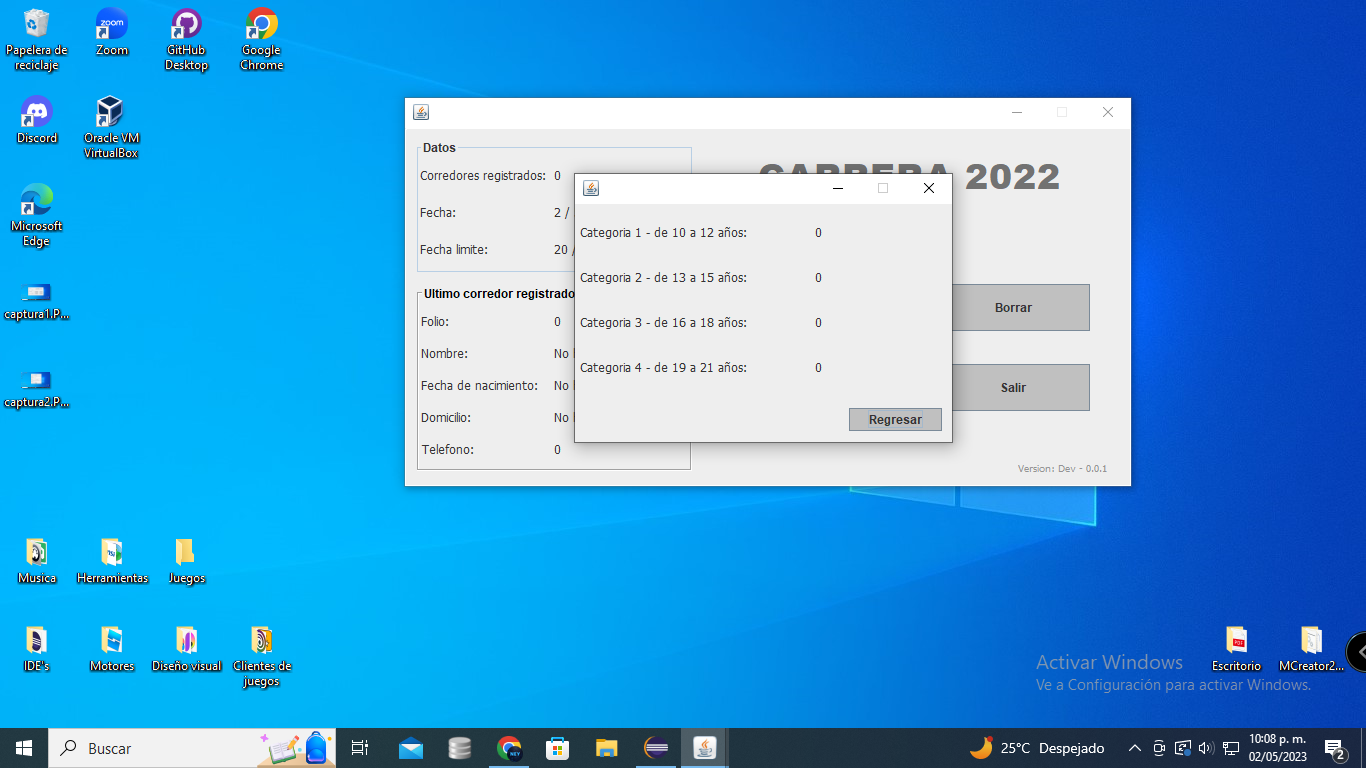Screen dimensions: 1366x768
Task: Open the Papelera de reciclaje desktop icon
Action: coord(37,40)
